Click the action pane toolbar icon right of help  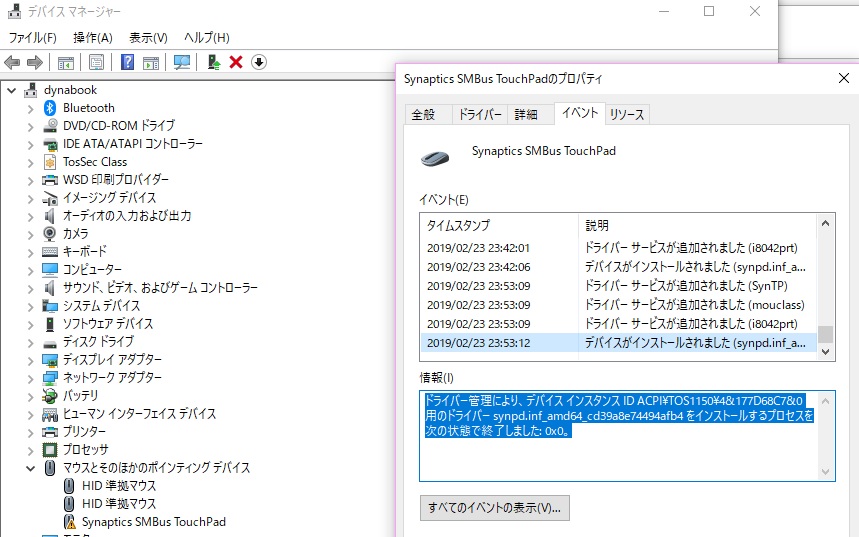click(x=151, y=62)
